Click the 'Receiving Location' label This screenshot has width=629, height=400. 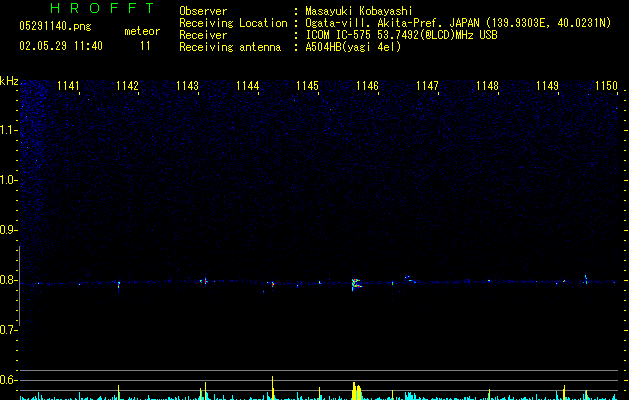coord(233,23)
